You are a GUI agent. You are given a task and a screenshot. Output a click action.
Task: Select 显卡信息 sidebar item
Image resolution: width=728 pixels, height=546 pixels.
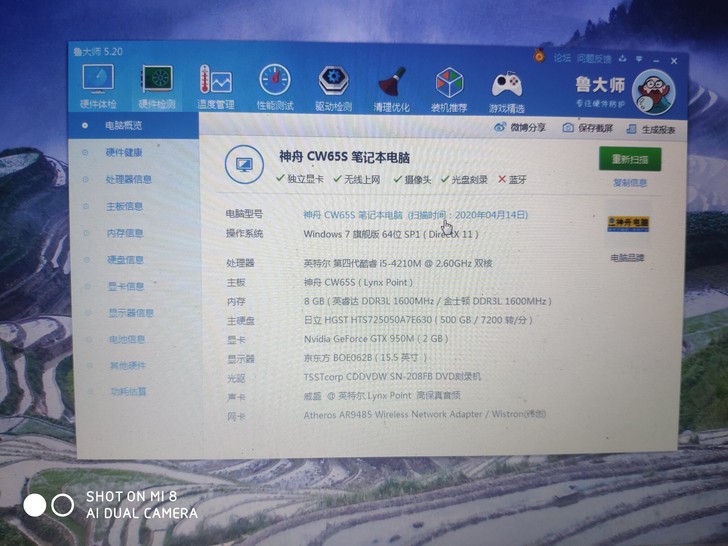tap(126, 286)
